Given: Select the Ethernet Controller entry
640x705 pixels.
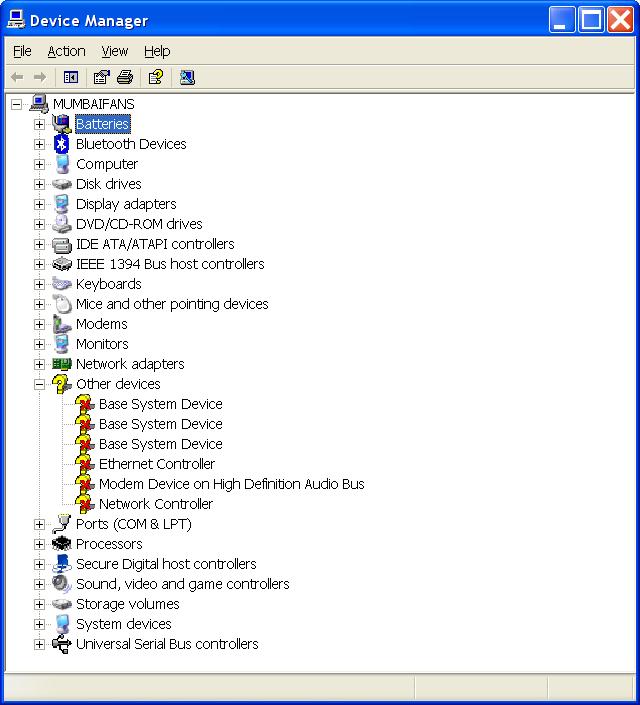Looking at the screenshot, I should click(157, 464).
